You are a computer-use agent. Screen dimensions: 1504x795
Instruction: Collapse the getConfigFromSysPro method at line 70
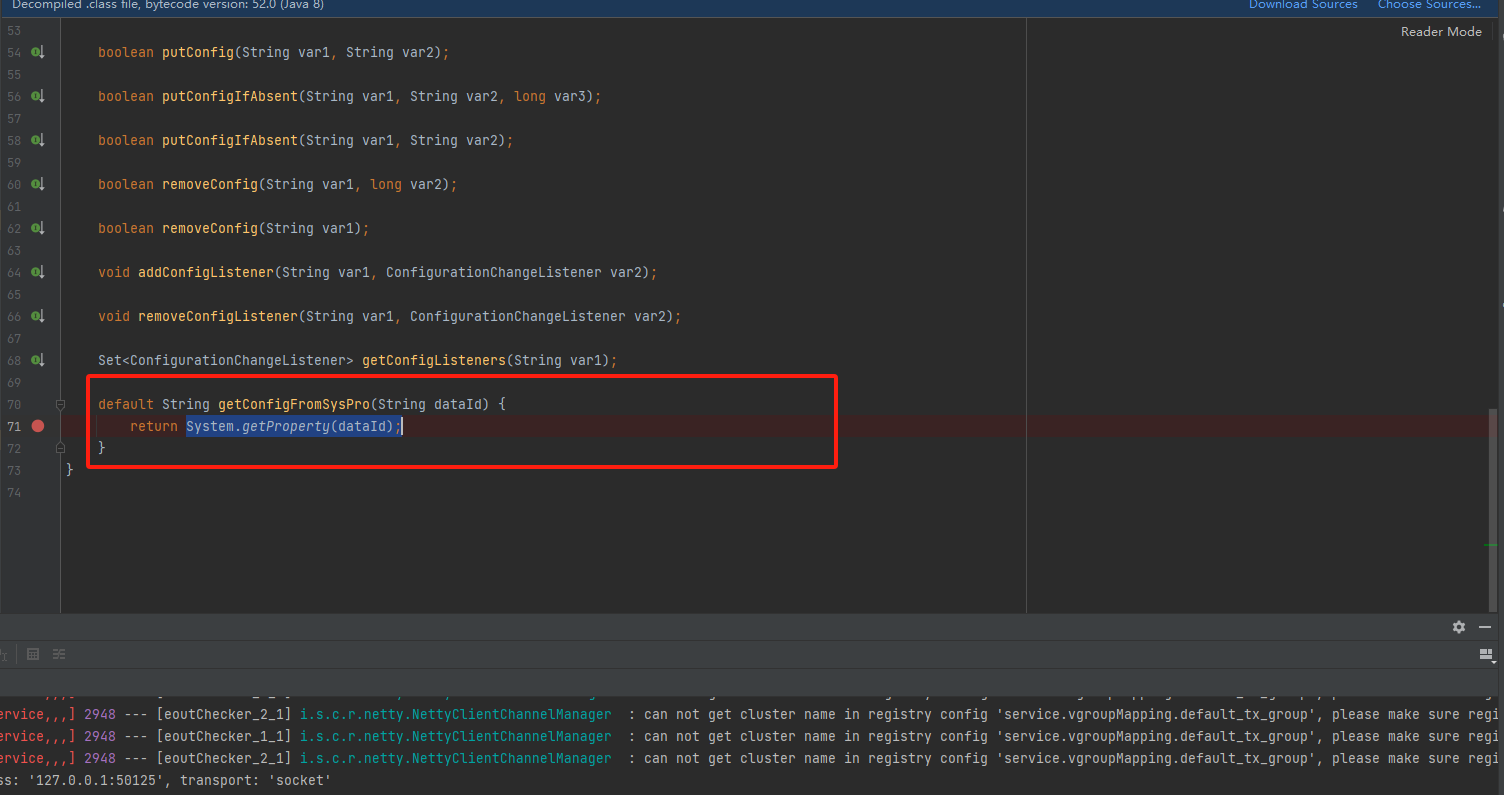[60, 405]
